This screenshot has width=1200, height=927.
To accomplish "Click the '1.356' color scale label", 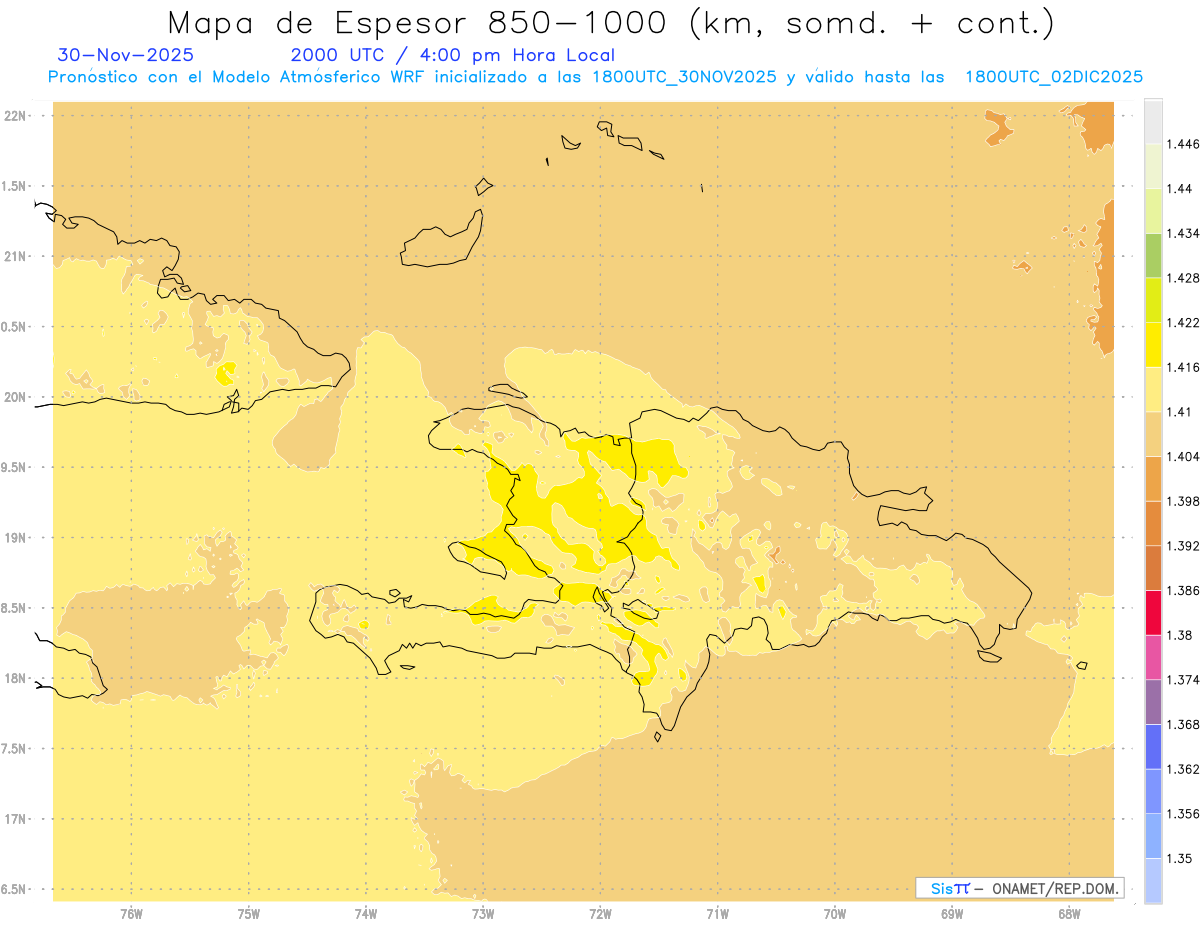I will 1182,813.
